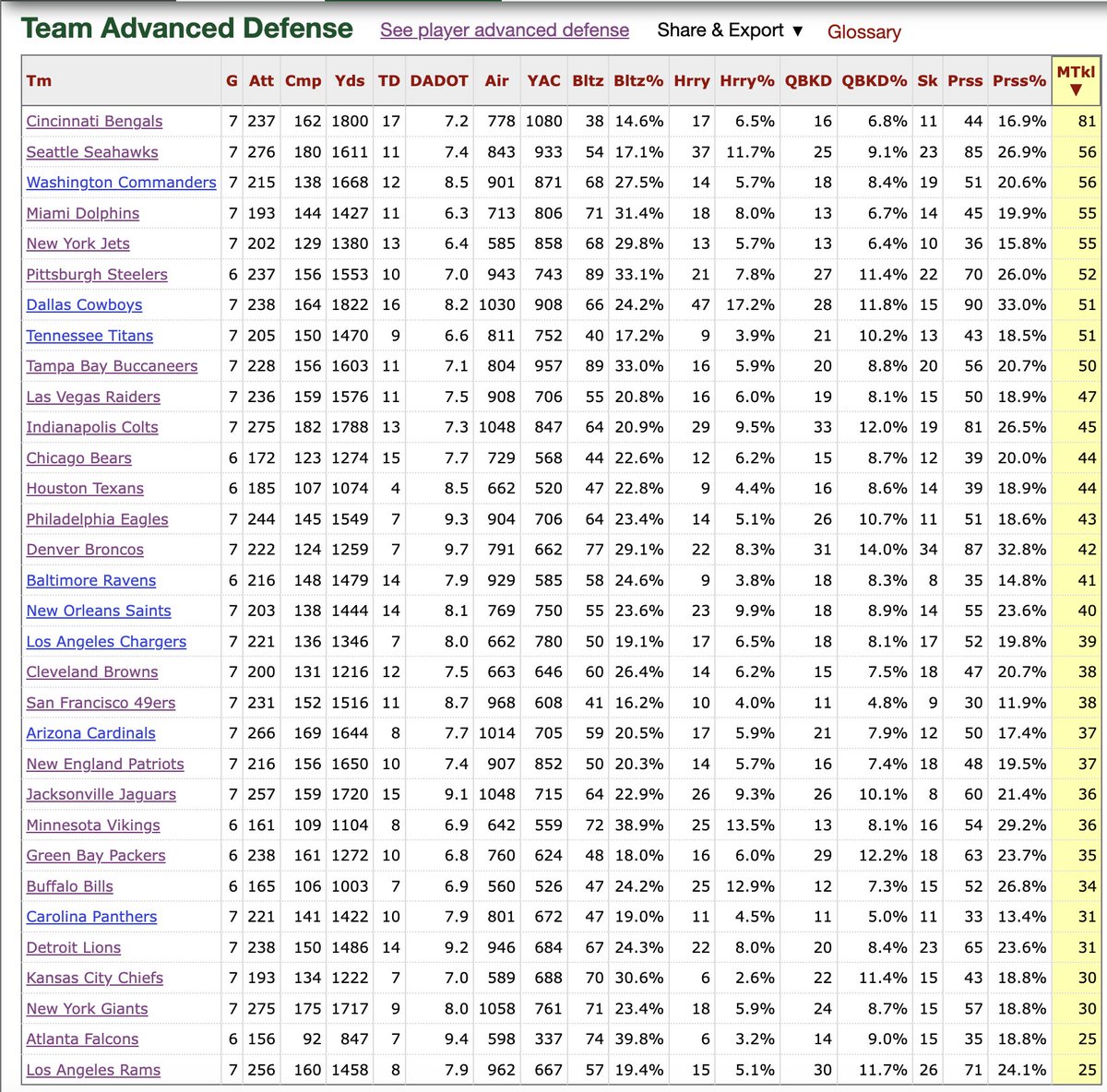Viewport: 1107px width, 1092px height.
Task: Sort by the Hrry column header
Action: pos(692,80)
